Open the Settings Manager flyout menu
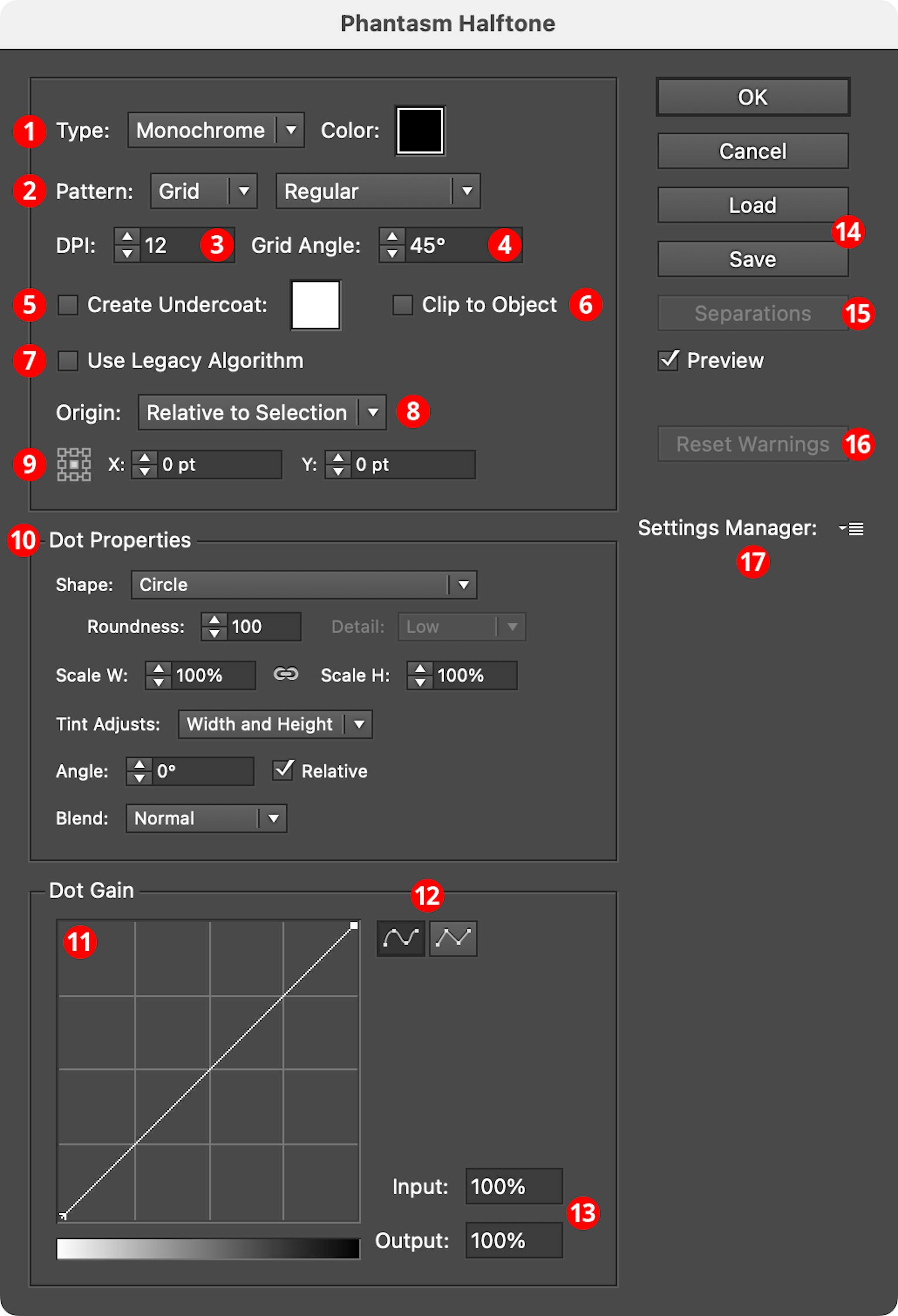 [x=851, y=529]
